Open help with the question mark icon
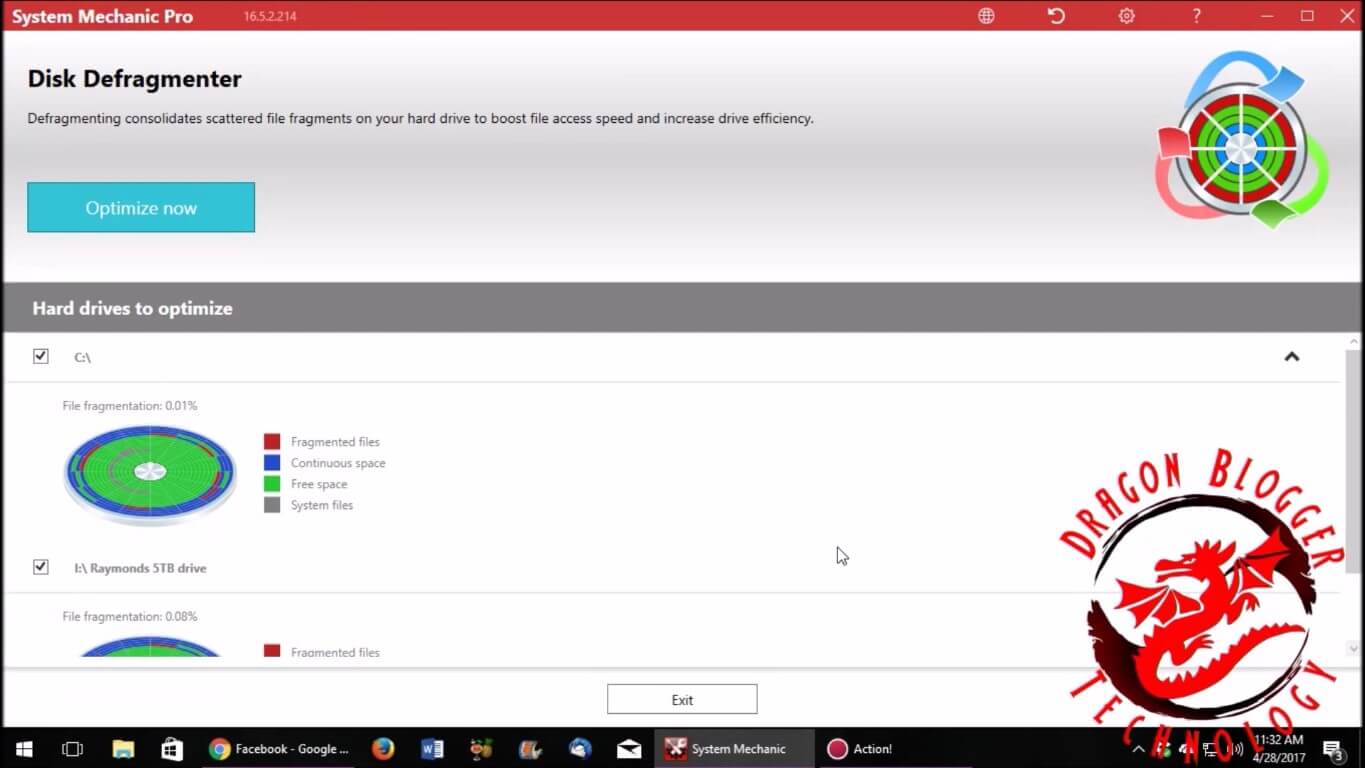The width and height of the screenshot is (1365, 768). coord(1196,16)
